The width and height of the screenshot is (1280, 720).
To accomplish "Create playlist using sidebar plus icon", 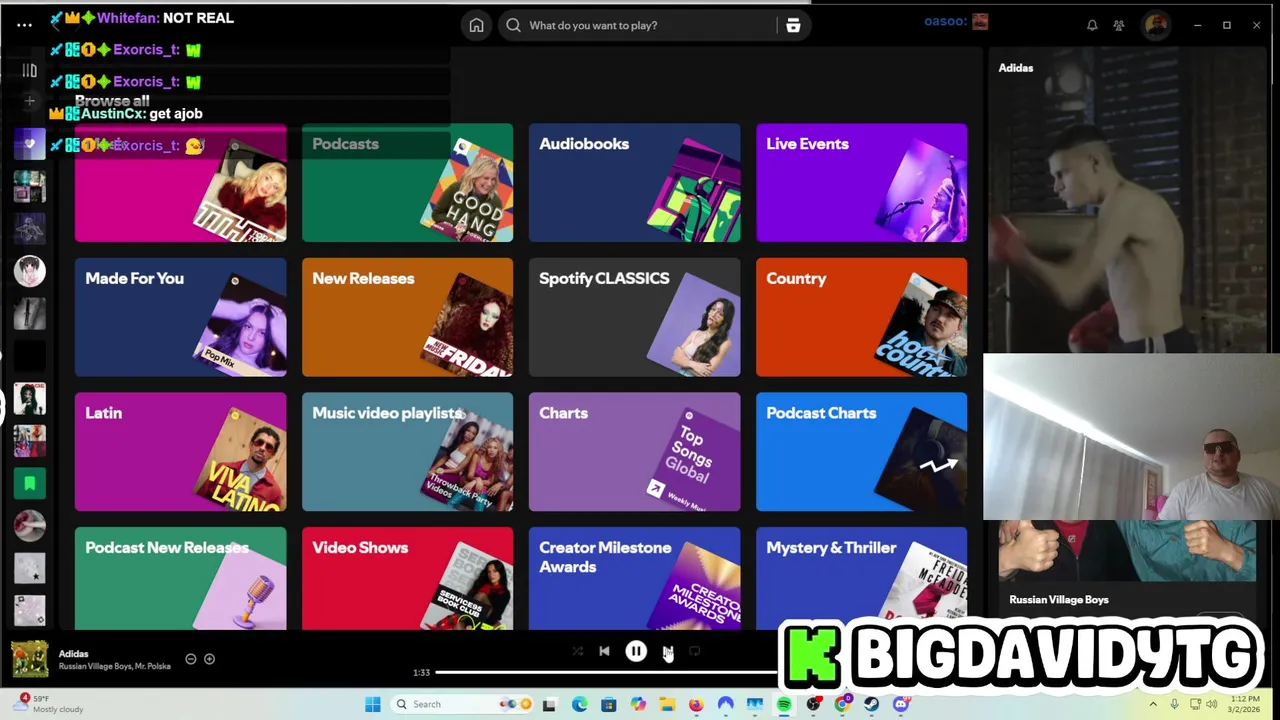I will point(30,100).
